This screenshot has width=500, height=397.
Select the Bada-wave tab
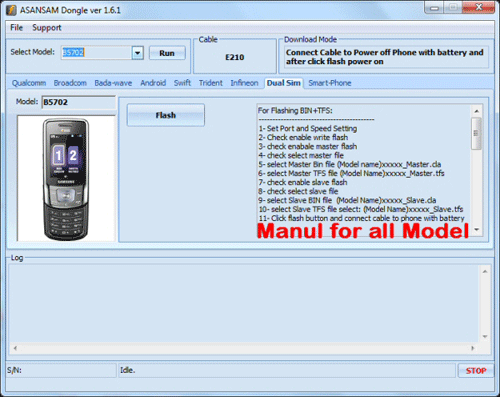[113, 83]
